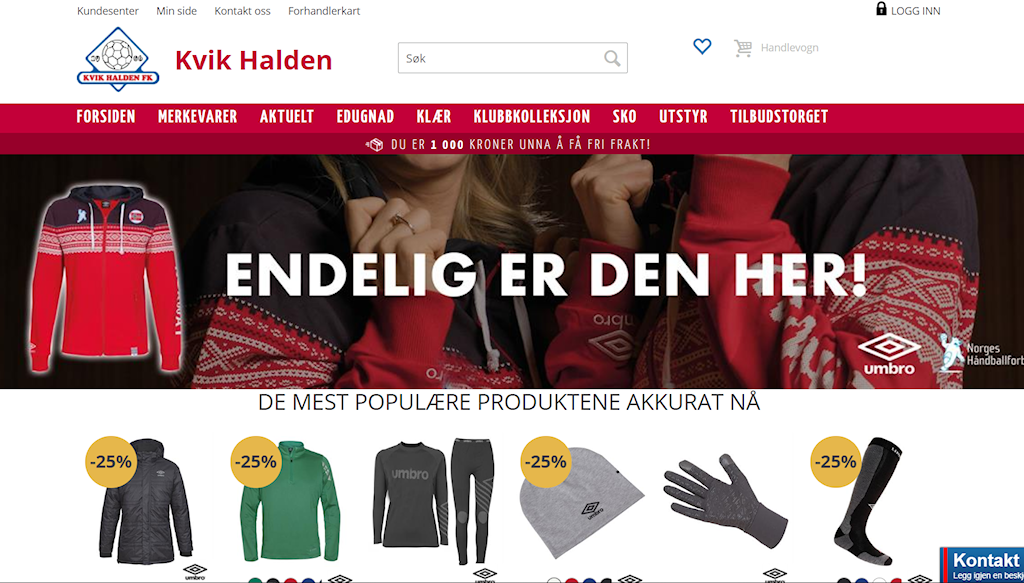The width and height of the screenshot is (1024, 583).
Task: Open the KLUBBKOLLEKSJON menu
Action: [532, 117]
